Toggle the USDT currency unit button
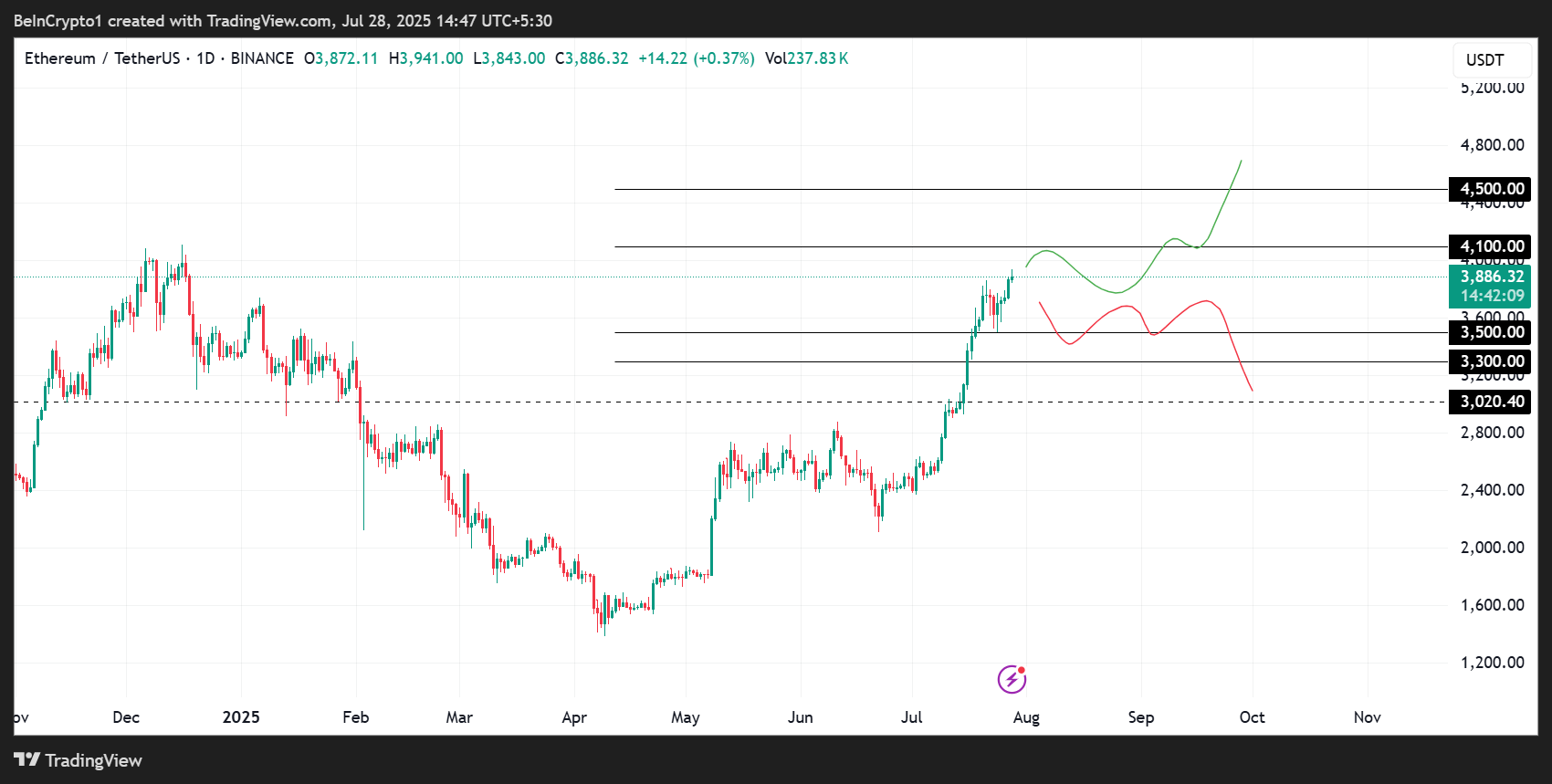 pyautogui.click(x=1491, y=59)
